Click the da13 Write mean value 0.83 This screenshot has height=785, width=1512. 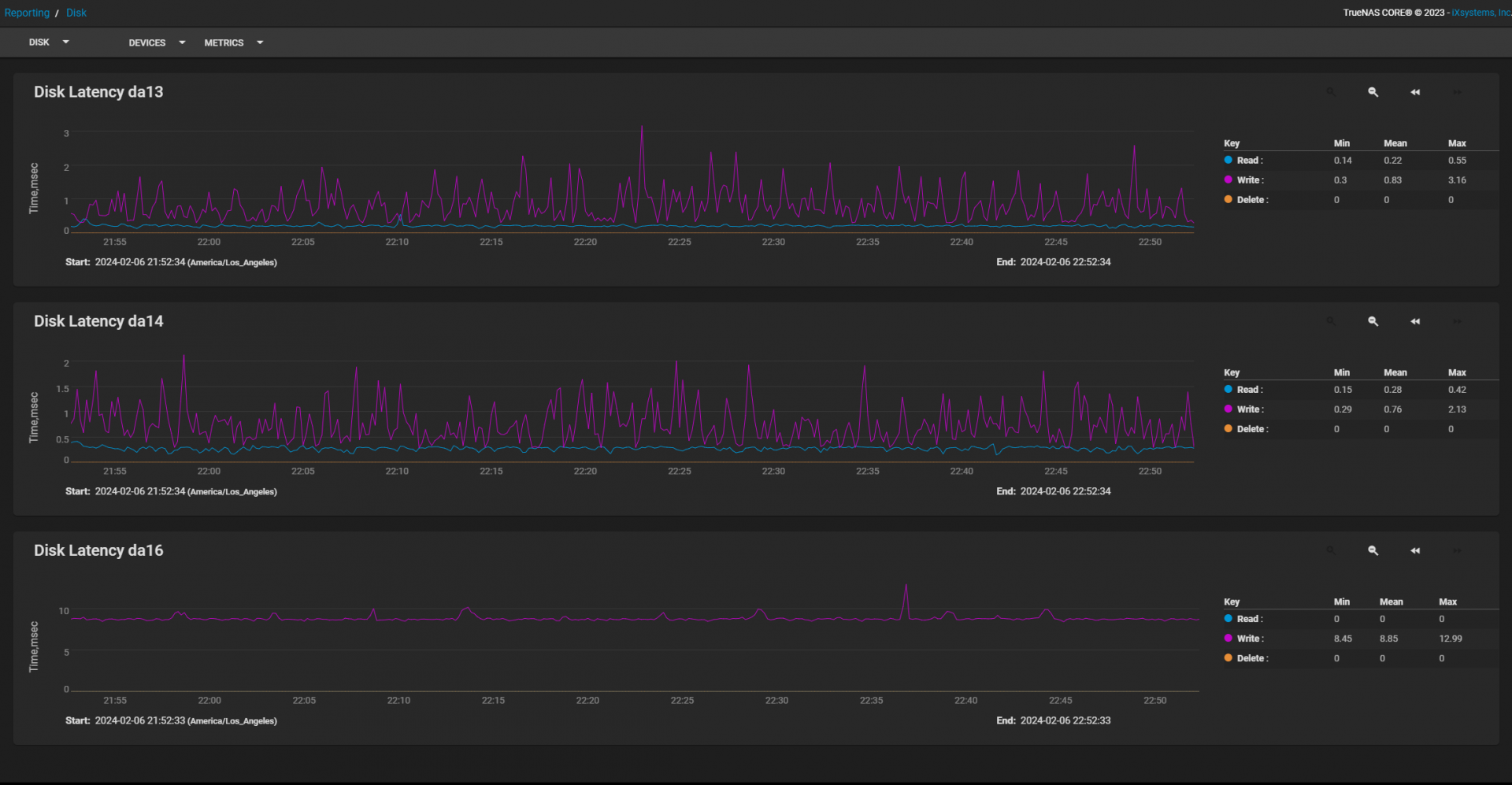(x=1392, y=180)
